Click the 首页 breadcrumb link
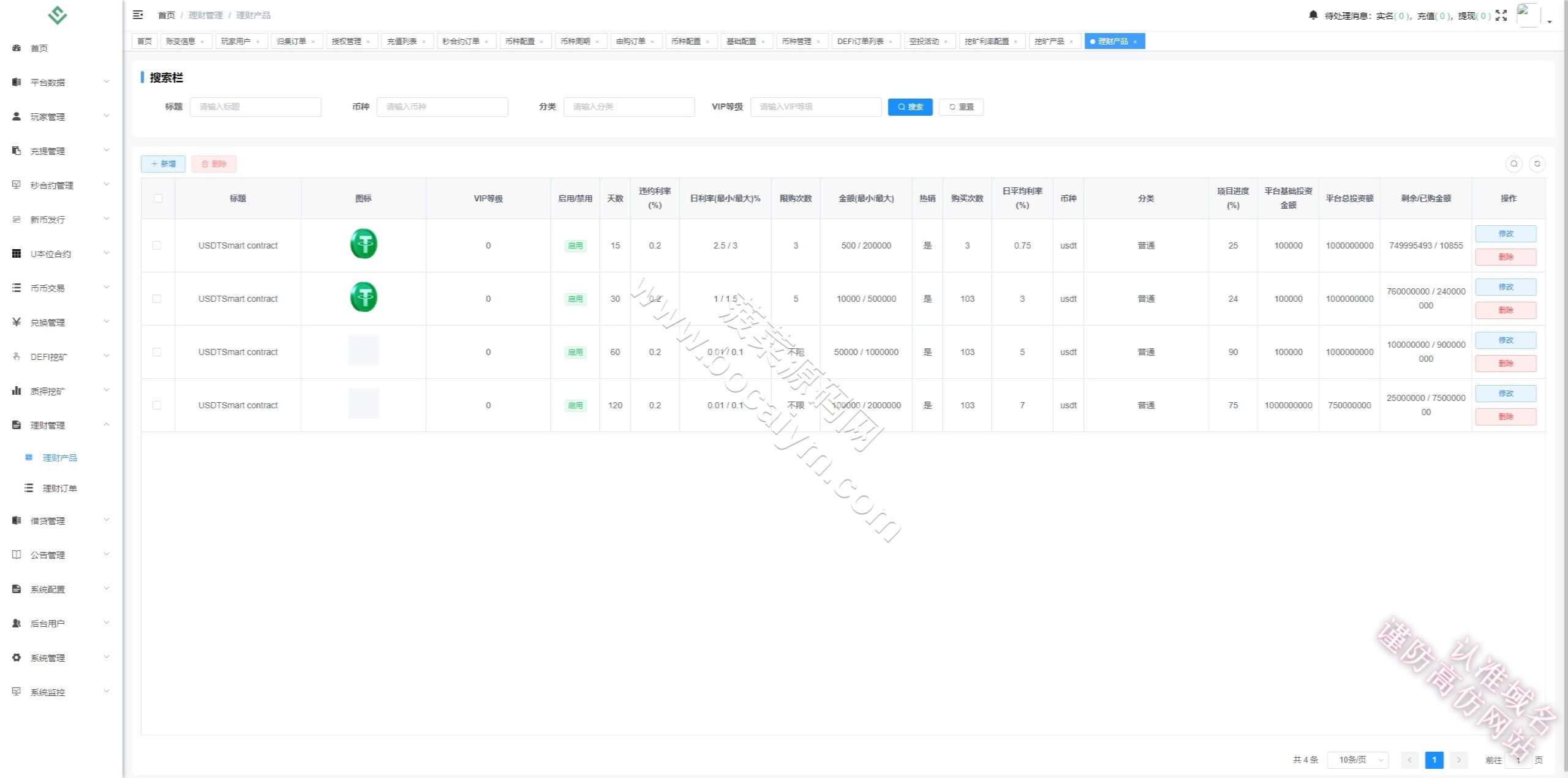 coord(167,15)
